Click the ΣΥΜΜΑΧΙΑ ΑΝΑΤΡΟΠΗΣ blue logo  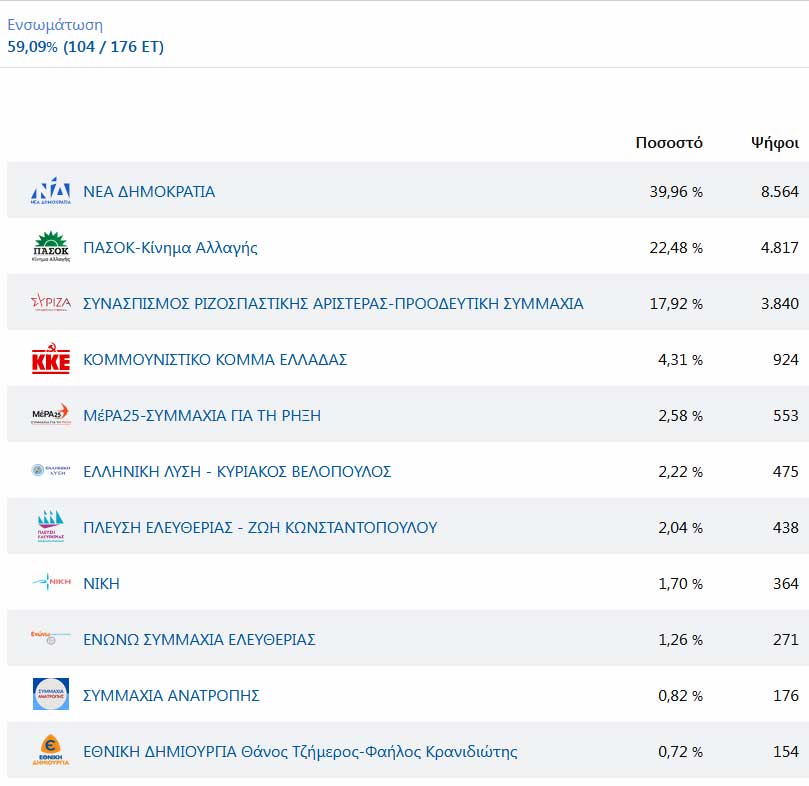click(x=51, y=694)
